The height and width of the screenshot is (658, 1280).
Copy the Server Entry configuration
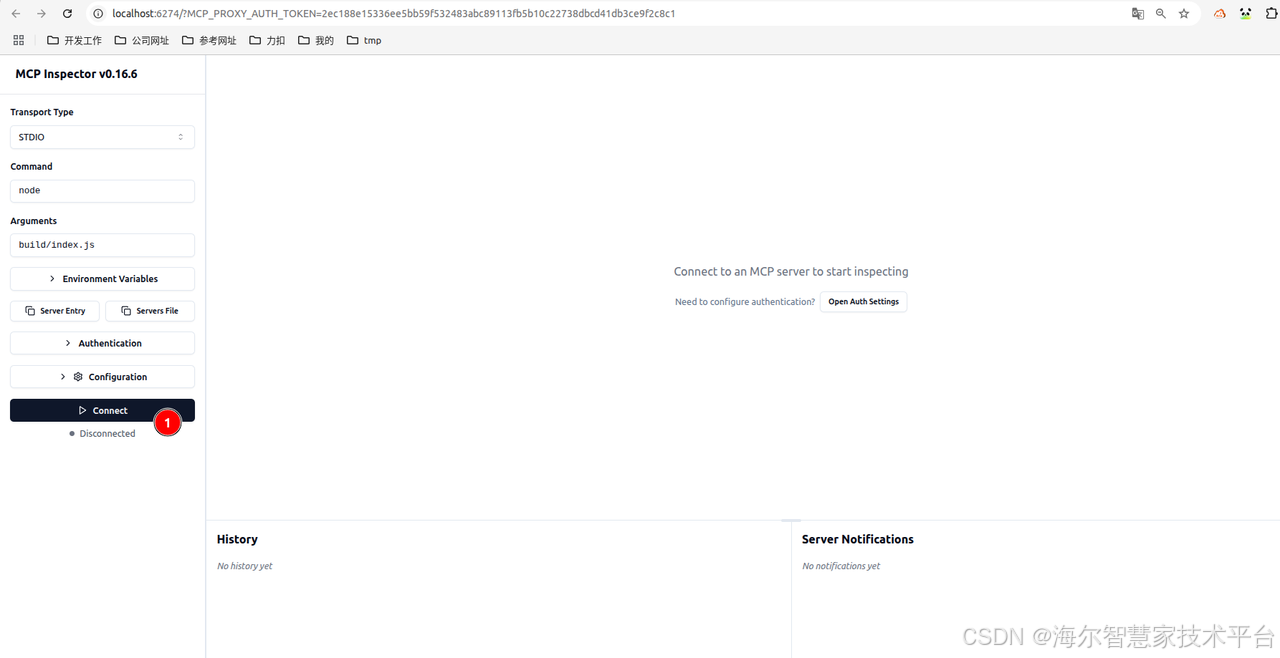(55, 311)
